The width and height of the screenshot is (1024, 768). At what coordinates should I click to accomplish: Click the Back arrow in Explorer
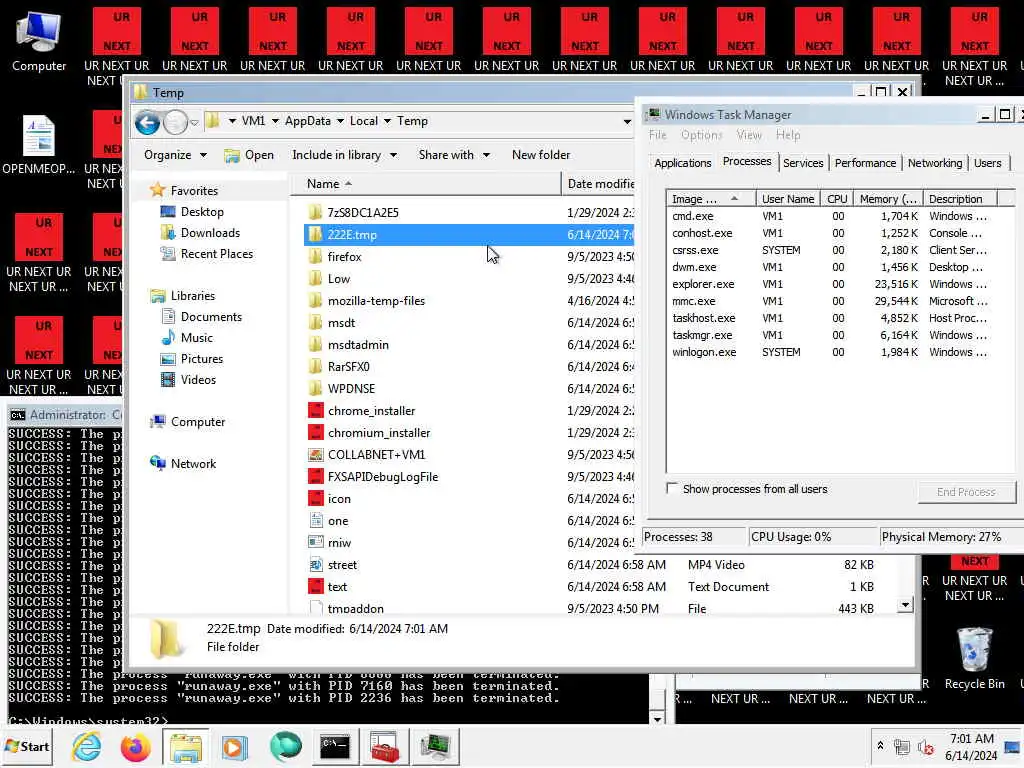[x=148, y=122]
